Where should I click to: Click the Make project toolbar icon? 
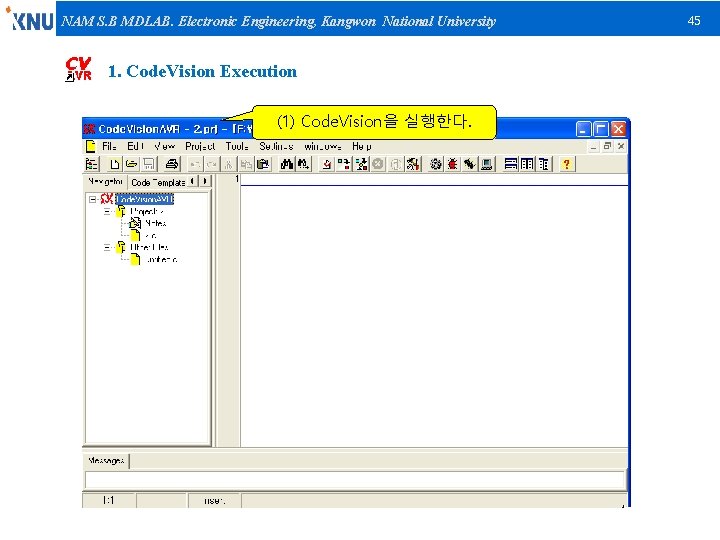point(361,164)
